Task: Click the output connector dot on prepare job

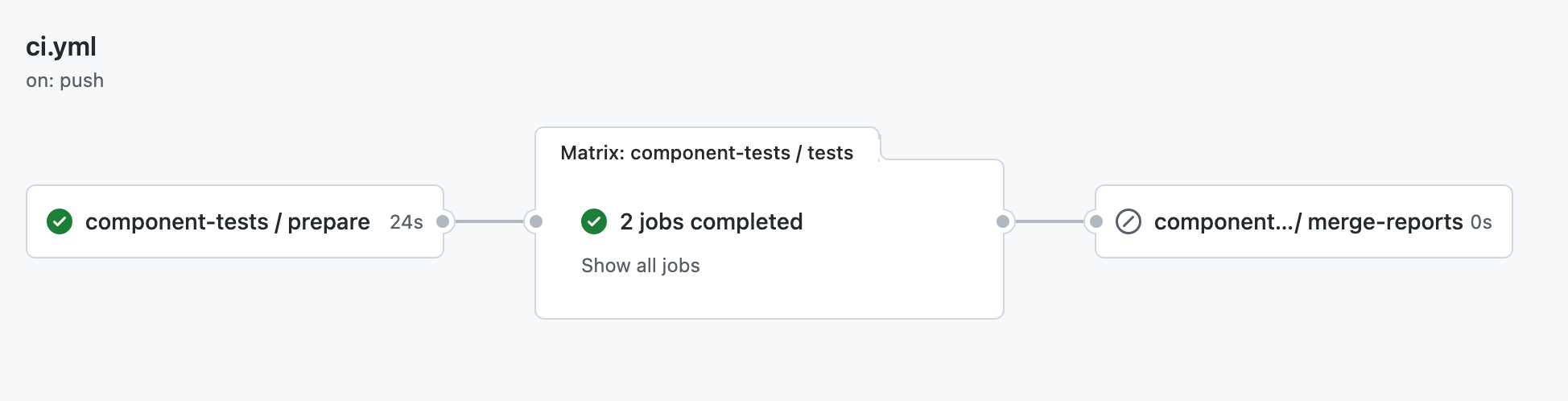Action: [x=443, y=221]
